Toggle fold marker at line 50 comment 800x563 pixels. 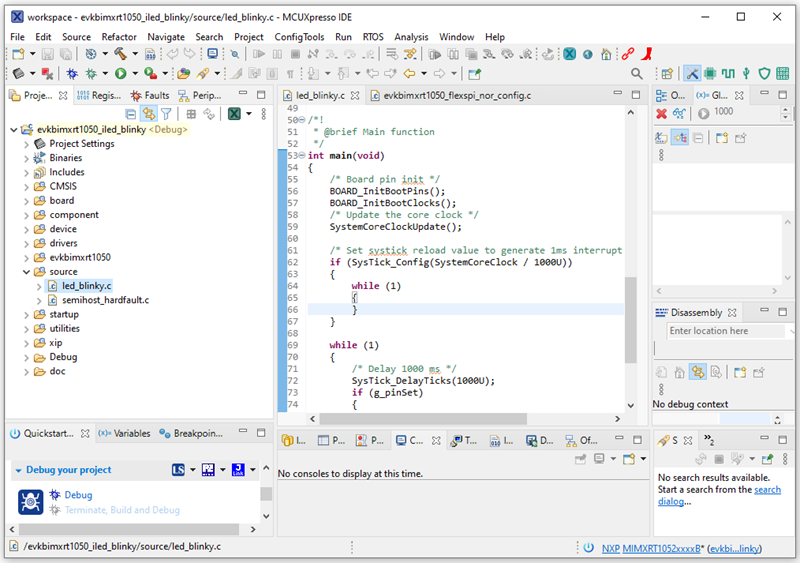[302, 120]
